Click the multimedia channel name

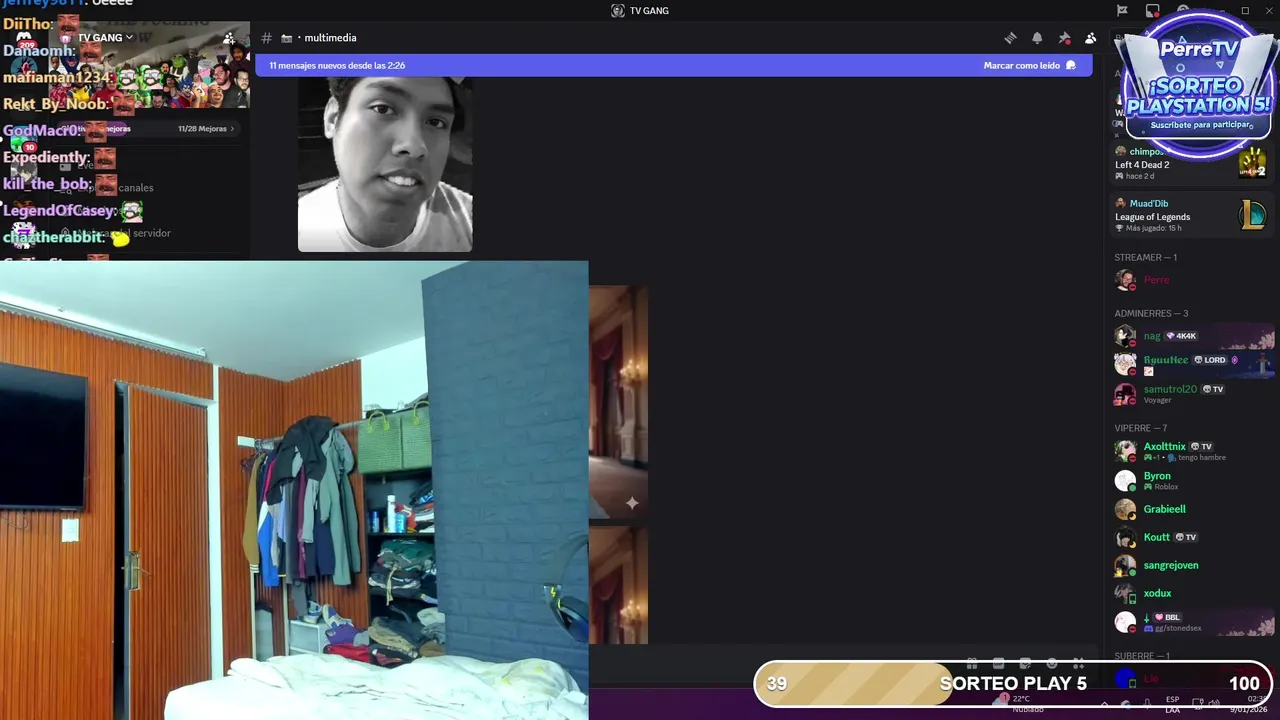click(330, 38)
